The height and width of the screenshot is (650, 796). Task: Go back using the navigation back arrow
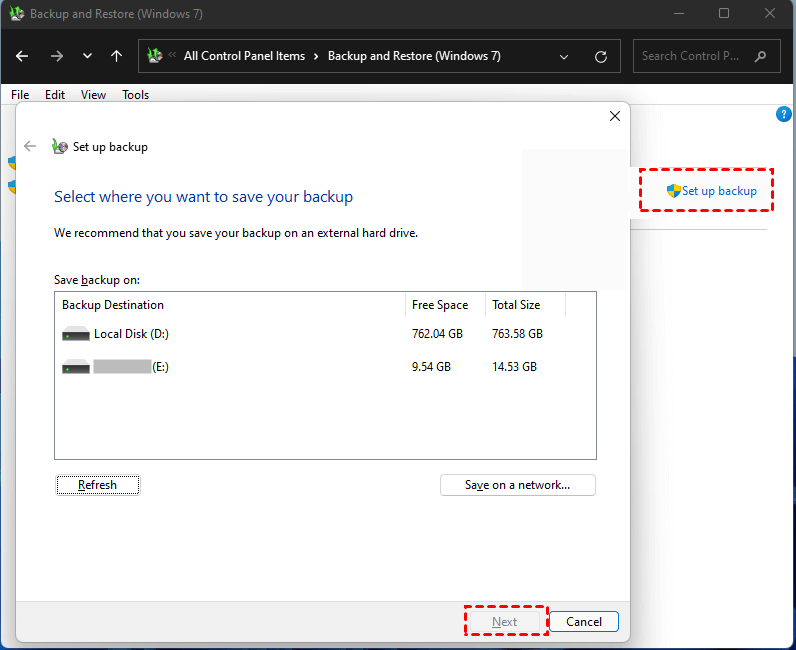tap(22, 56)
